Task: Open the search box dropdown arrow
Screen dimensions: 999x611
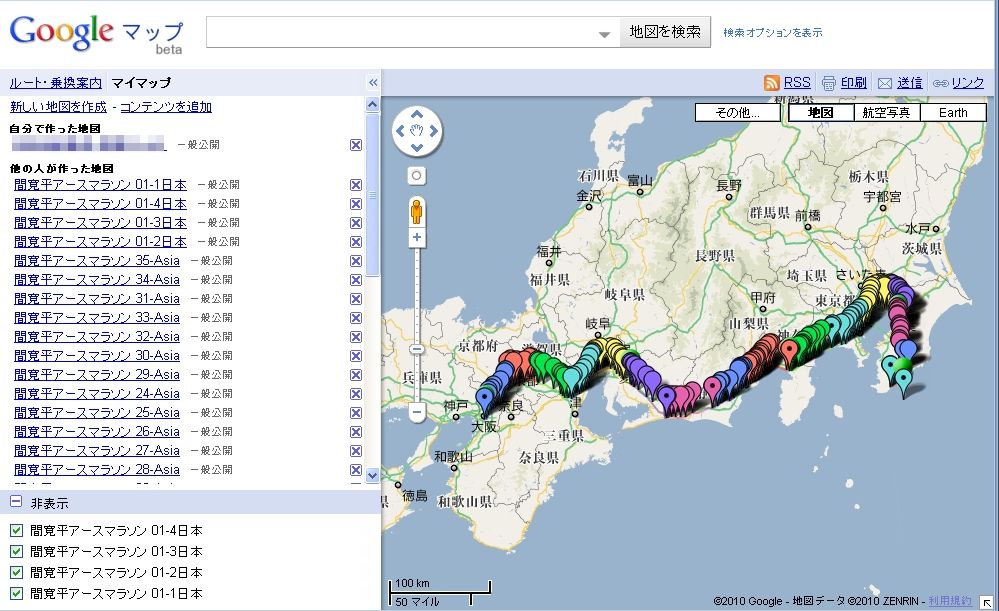Action: (604, 34)
